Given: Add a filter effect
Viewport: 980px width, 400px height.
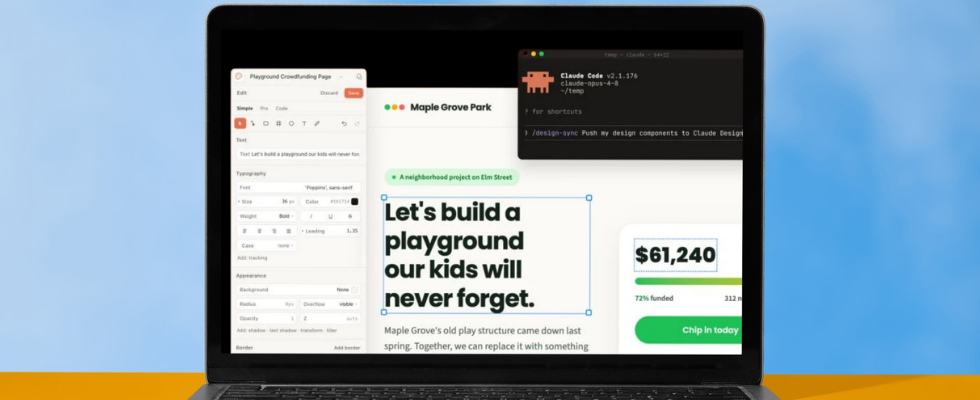Looking at the screenshot, I should click(x=332, y=331).
